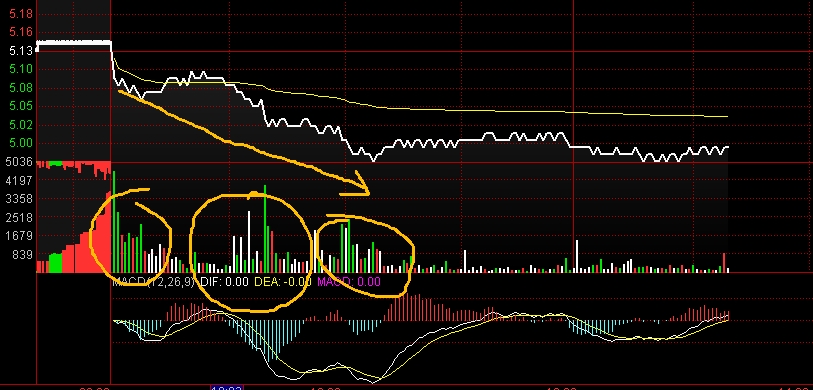Select the yellow DEA: -0.00 readout
Viewport: 813px width, 390px height.
click(x=283, y=282)
